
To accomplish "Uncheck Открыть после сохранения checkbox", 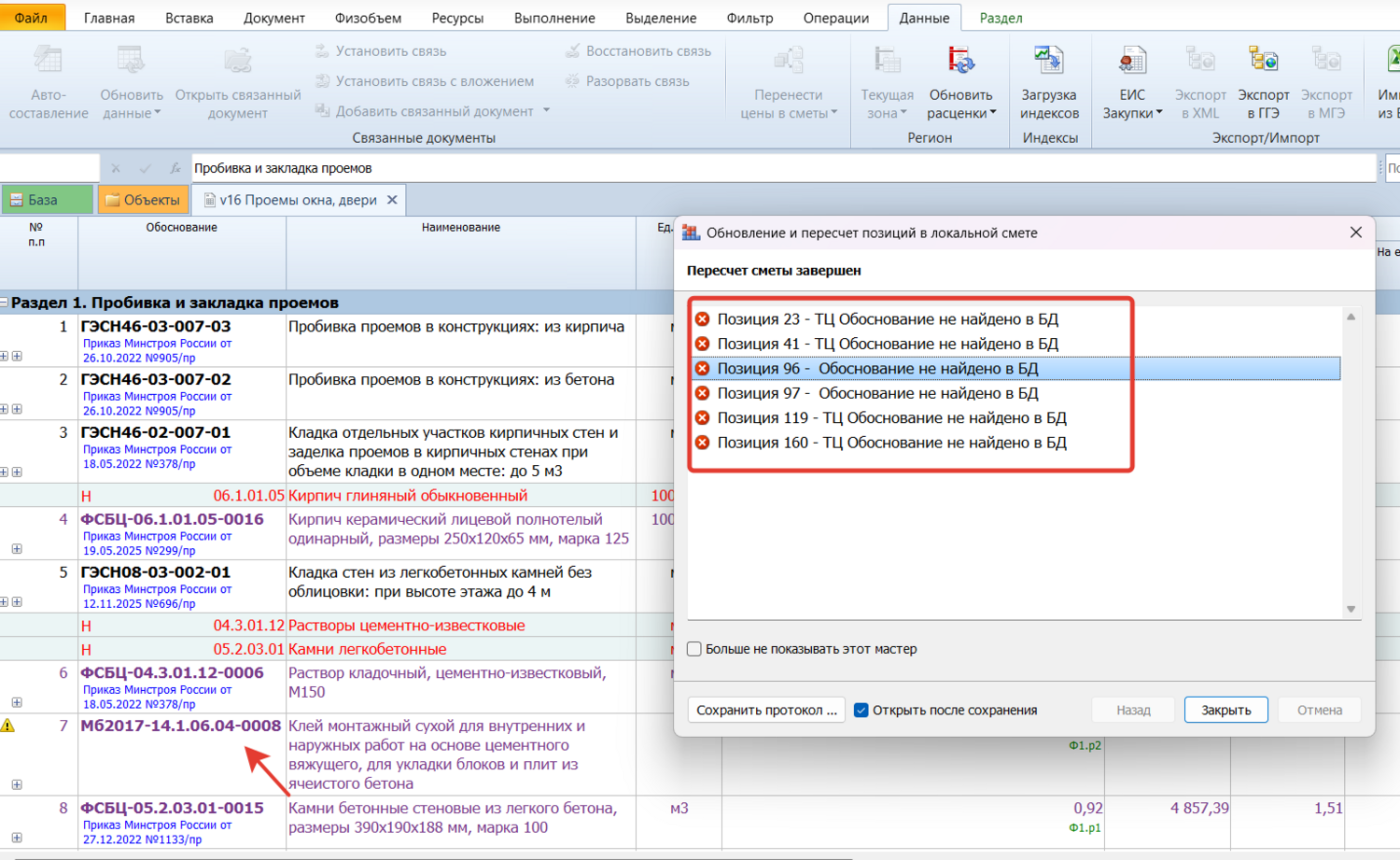I will click(861, 711).
